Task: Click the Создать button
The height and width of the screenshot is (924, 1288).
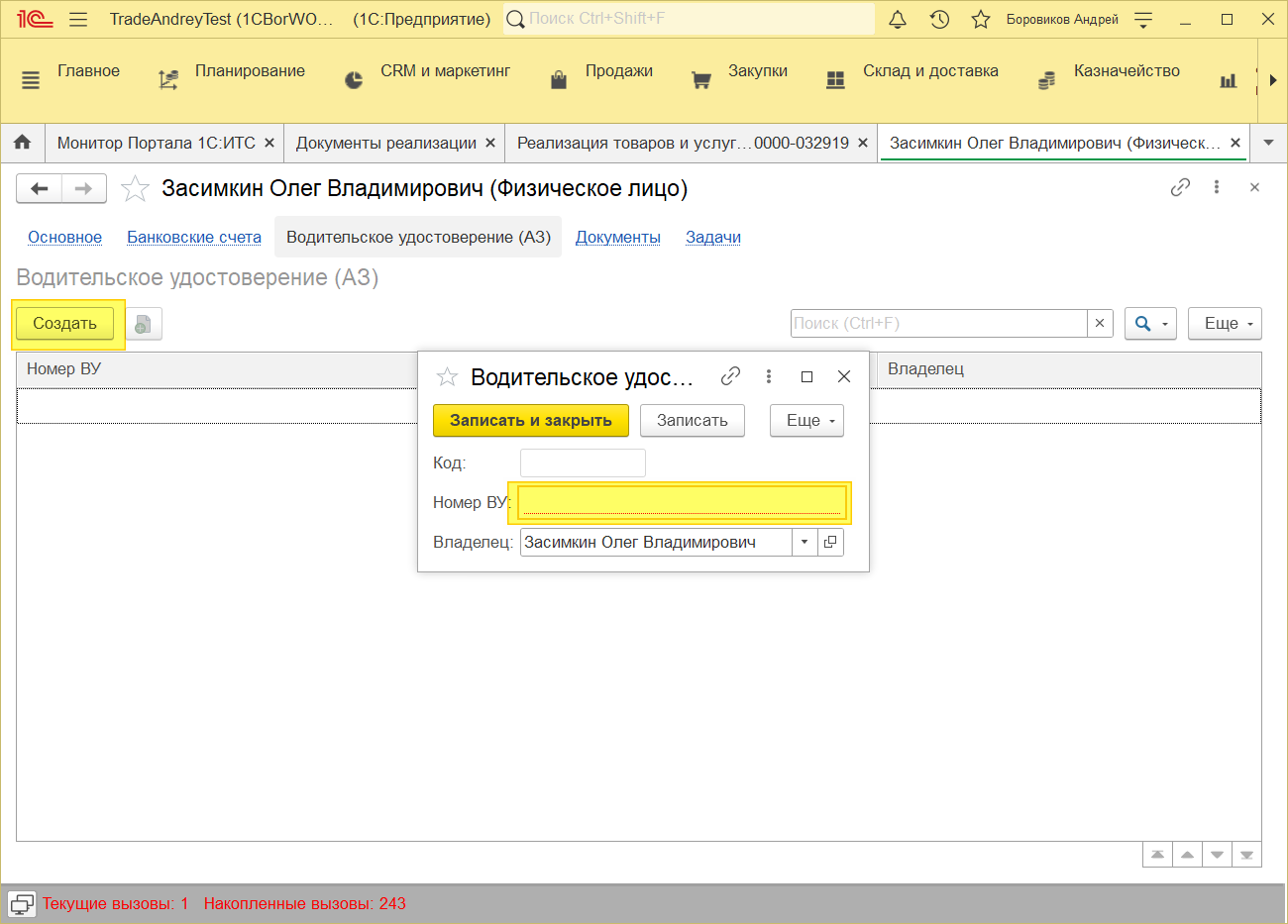Action: pos(65,323)
